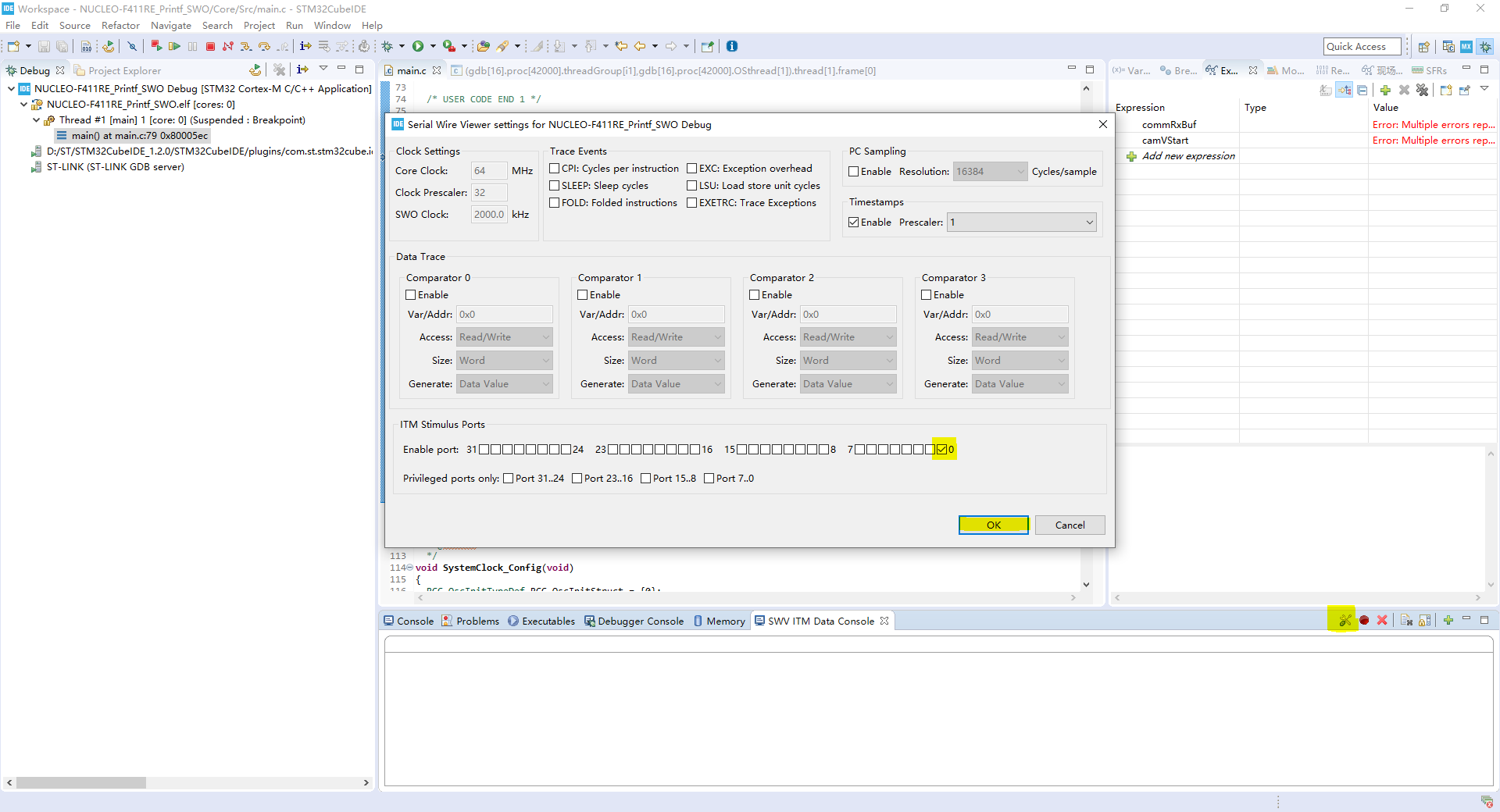Open Comparator 2 Generate dropdown
Screen dimensions: 1500x812
(x=848, y=384)
